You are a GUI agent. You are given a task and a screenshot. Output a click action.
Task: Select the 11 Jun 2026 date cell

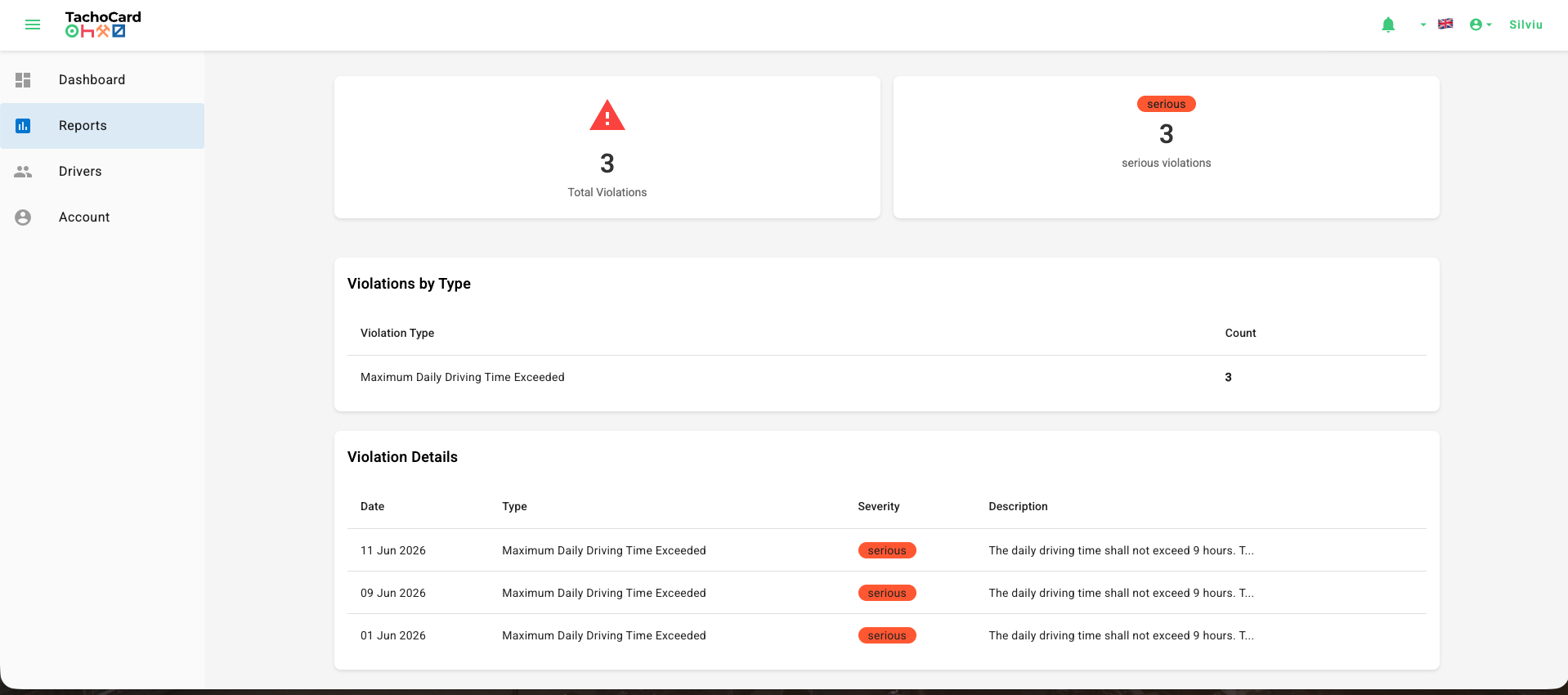click(393, 550)
